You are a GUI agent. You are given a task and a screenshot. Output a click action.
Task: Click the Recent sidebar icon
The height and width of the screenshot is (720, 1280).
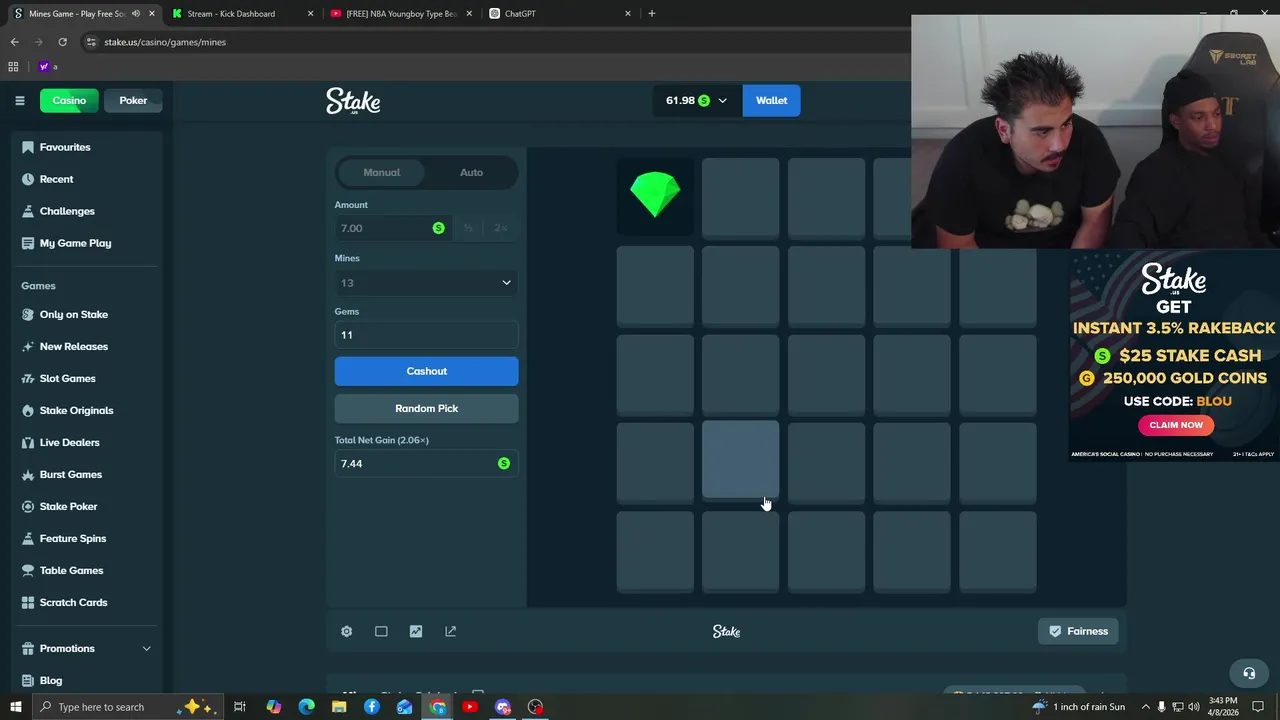(x=28, y=179)
